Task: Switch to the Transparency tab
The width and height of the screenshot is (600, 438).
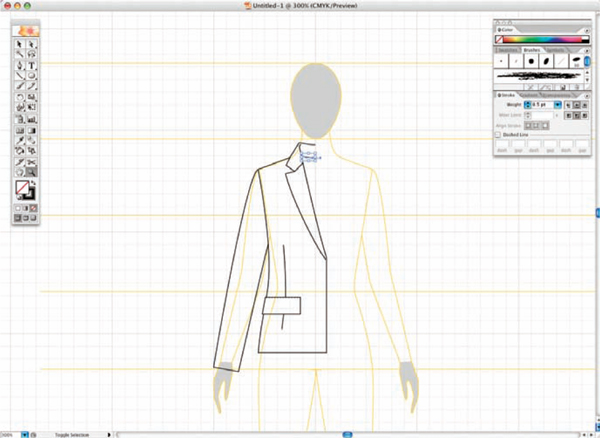Action: pos(556,95)
